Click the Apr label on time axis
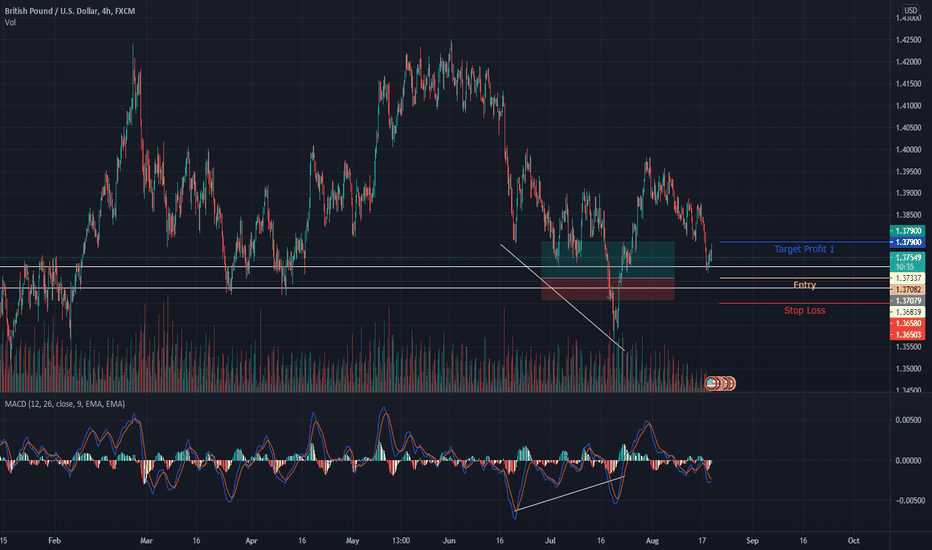This screenshot has width=932, height=550. [x=251, y=540]
